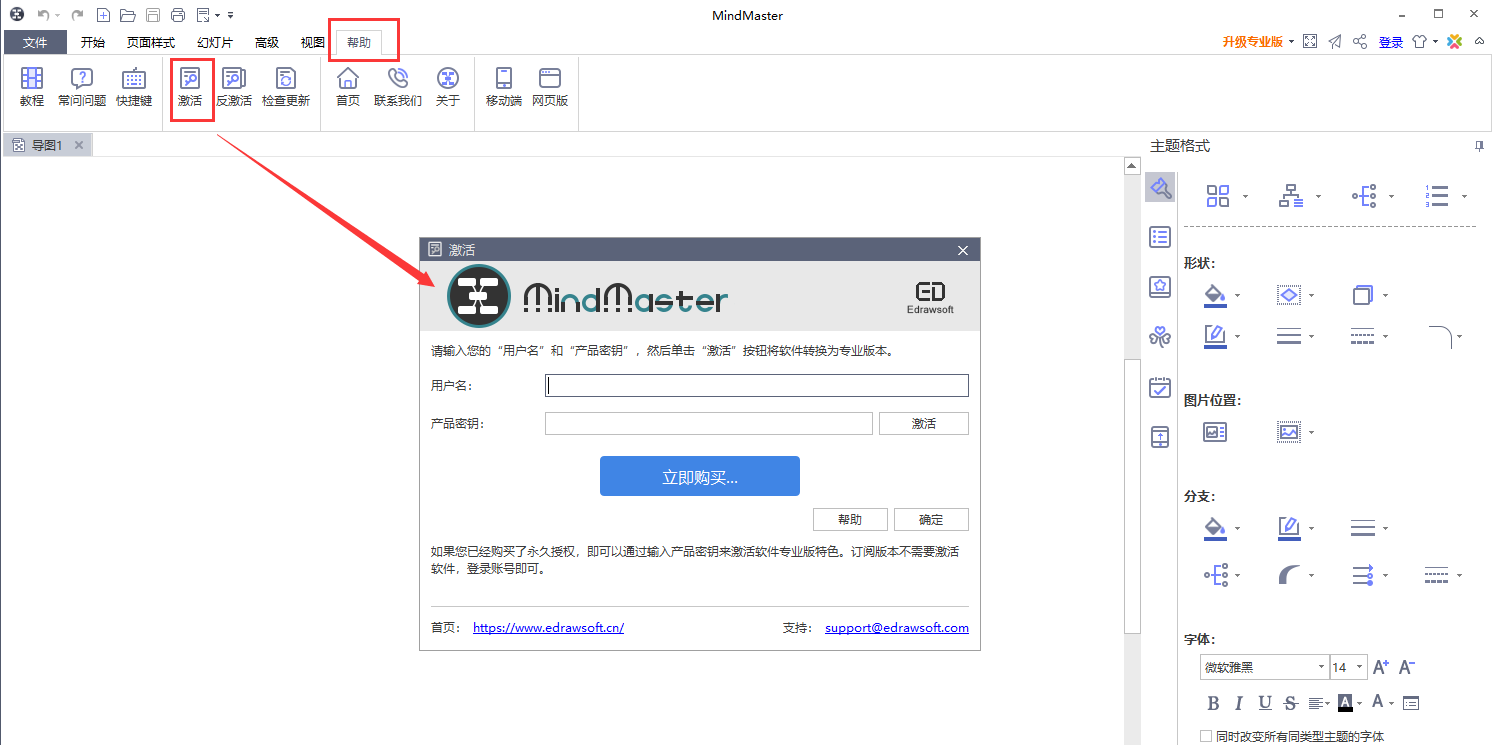Screen dimensions: 1493x745
Task: Open the font name 微软雅黑 dropdown
Action: click(1321, 667)
